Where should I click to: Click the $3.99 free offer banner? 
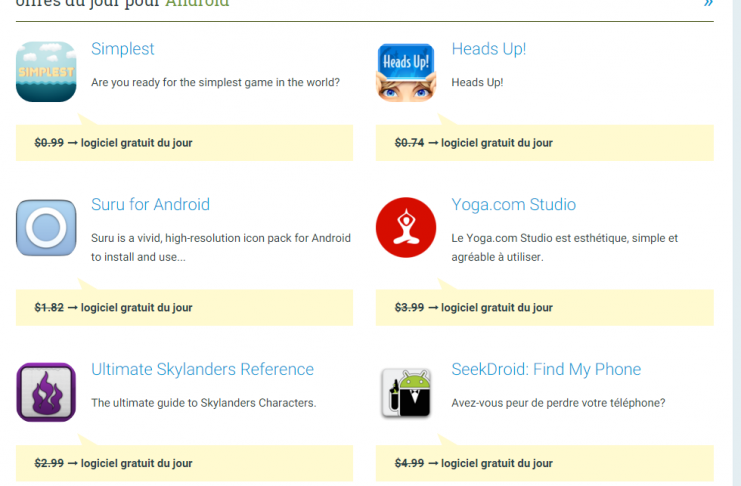click(x=544, y=307)
